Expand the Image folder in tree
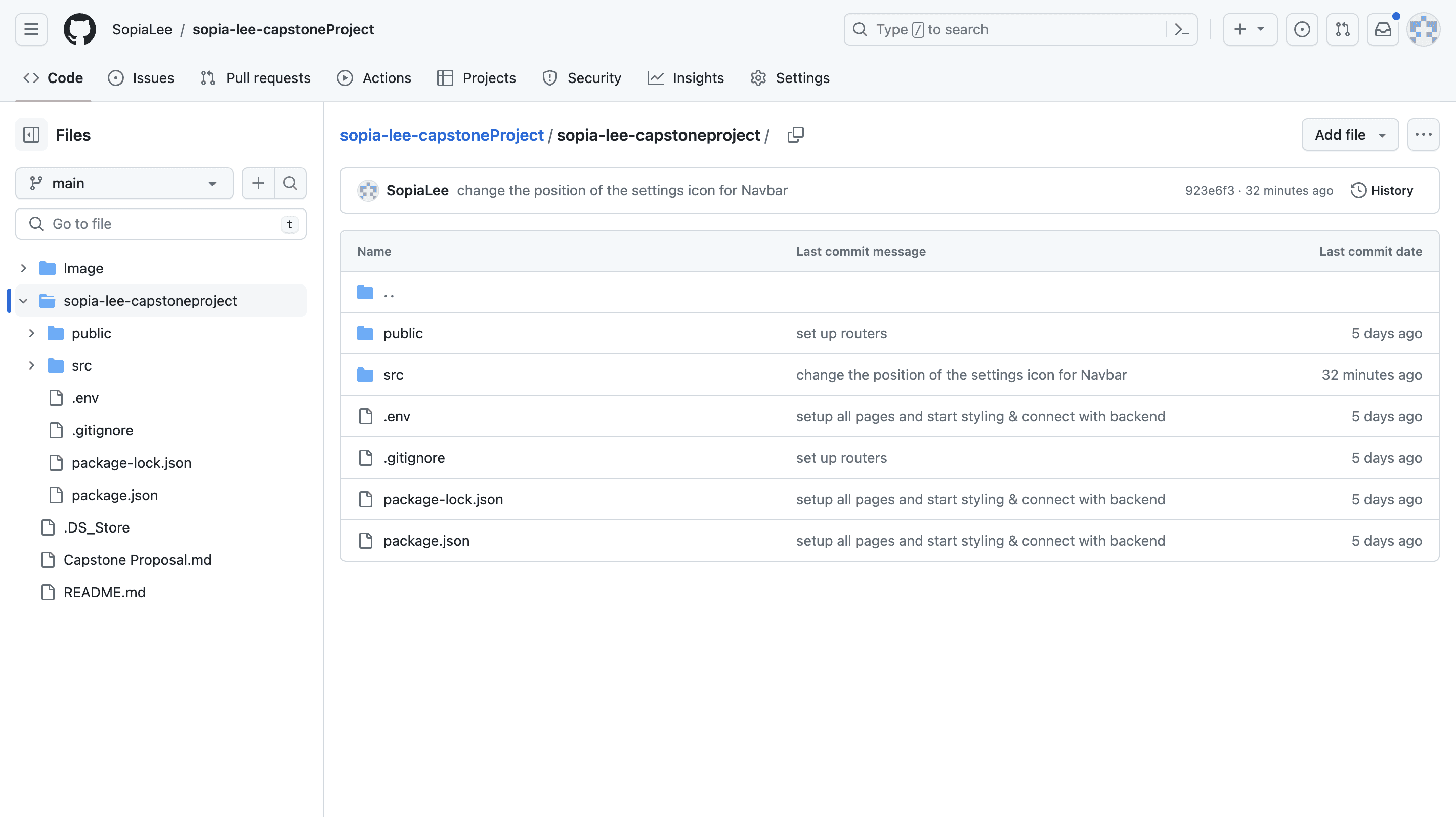Image resolution: width=1456 pixels, height=817 pixels. (24, 269)
